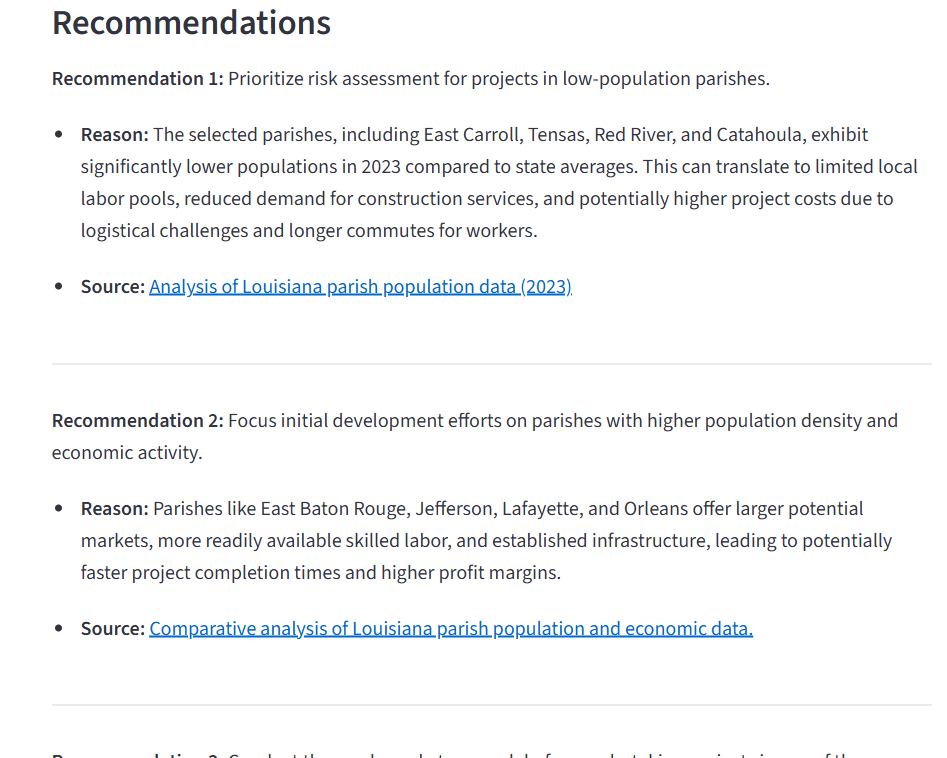The image size is (947, 758).
Task: Click the second bold Reason label
Action: pos(115,509)
